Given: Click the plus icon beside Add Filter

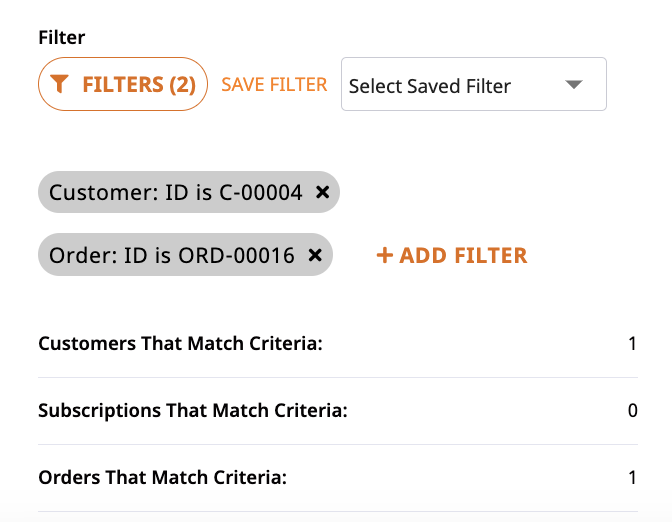Looking at the screenshot, I should click(384, 255).
